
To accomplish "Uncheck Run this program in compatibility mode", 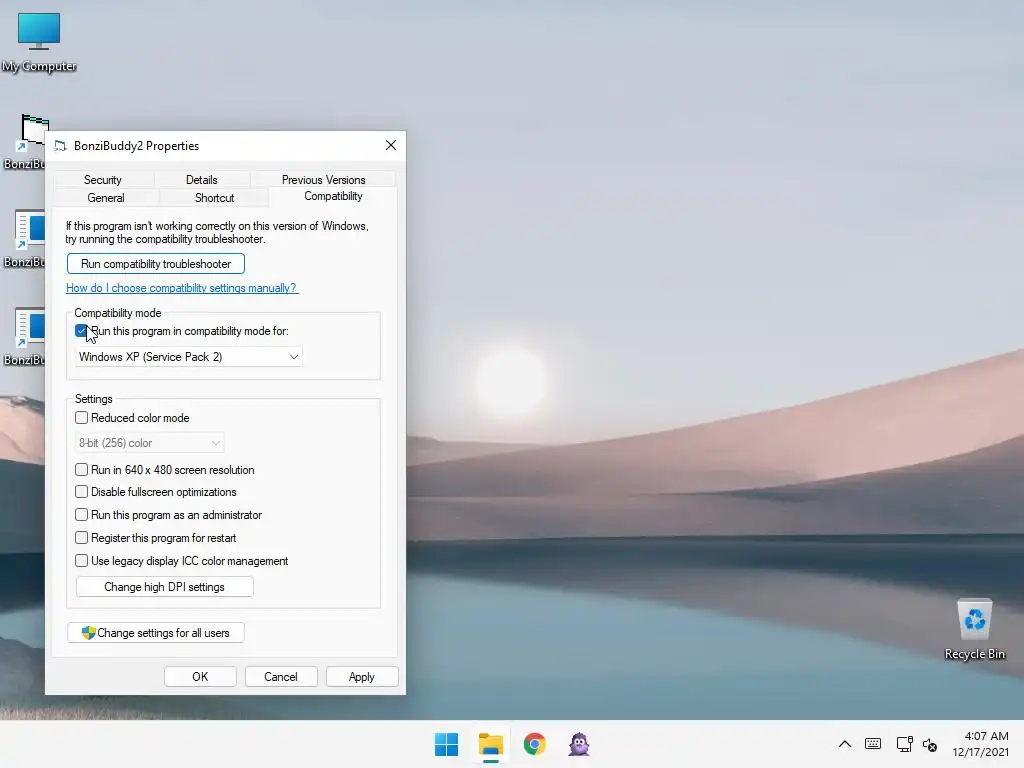I will point(81,331).
